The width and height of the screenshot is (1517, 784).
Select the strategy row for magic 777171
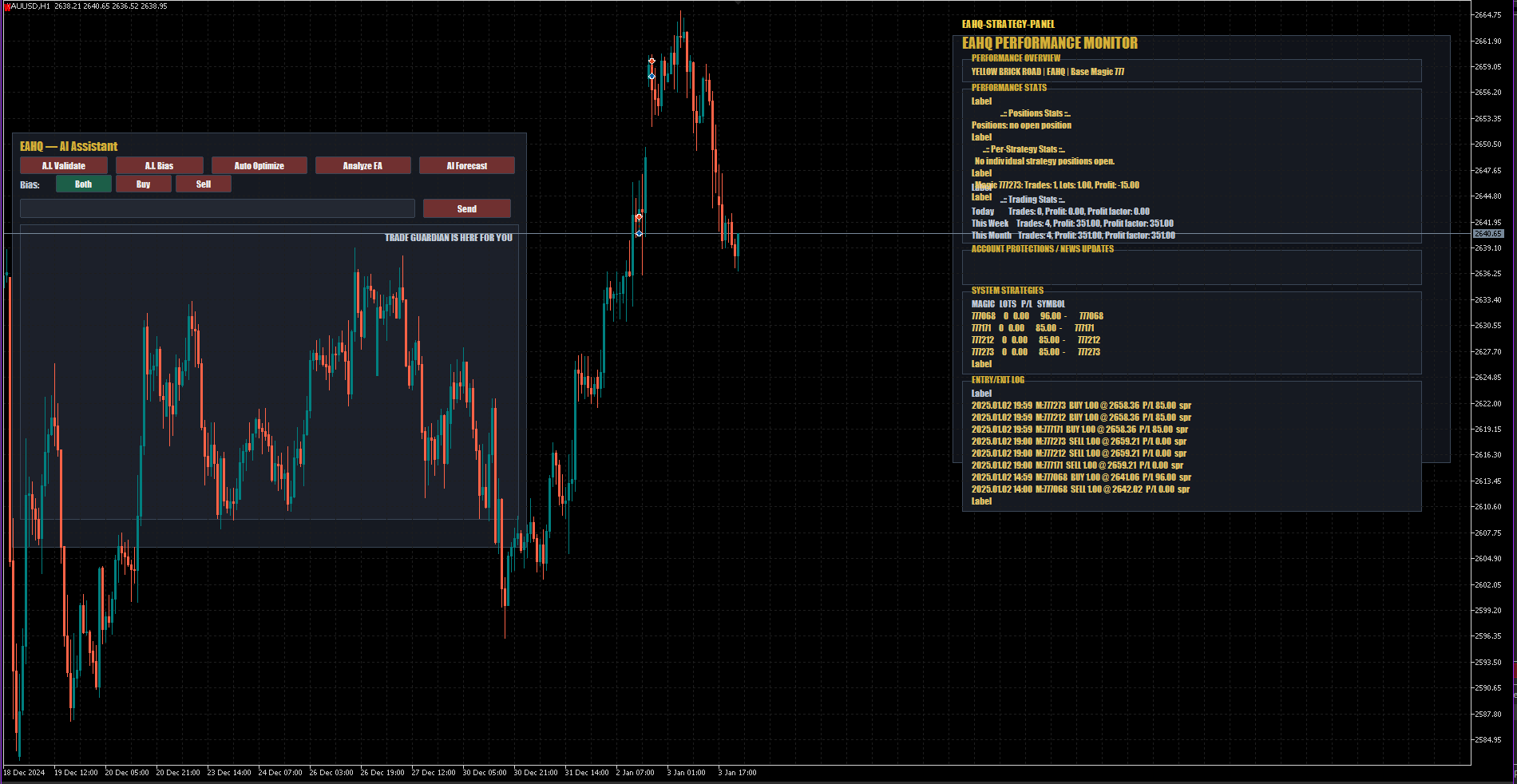click(1033, 328)
